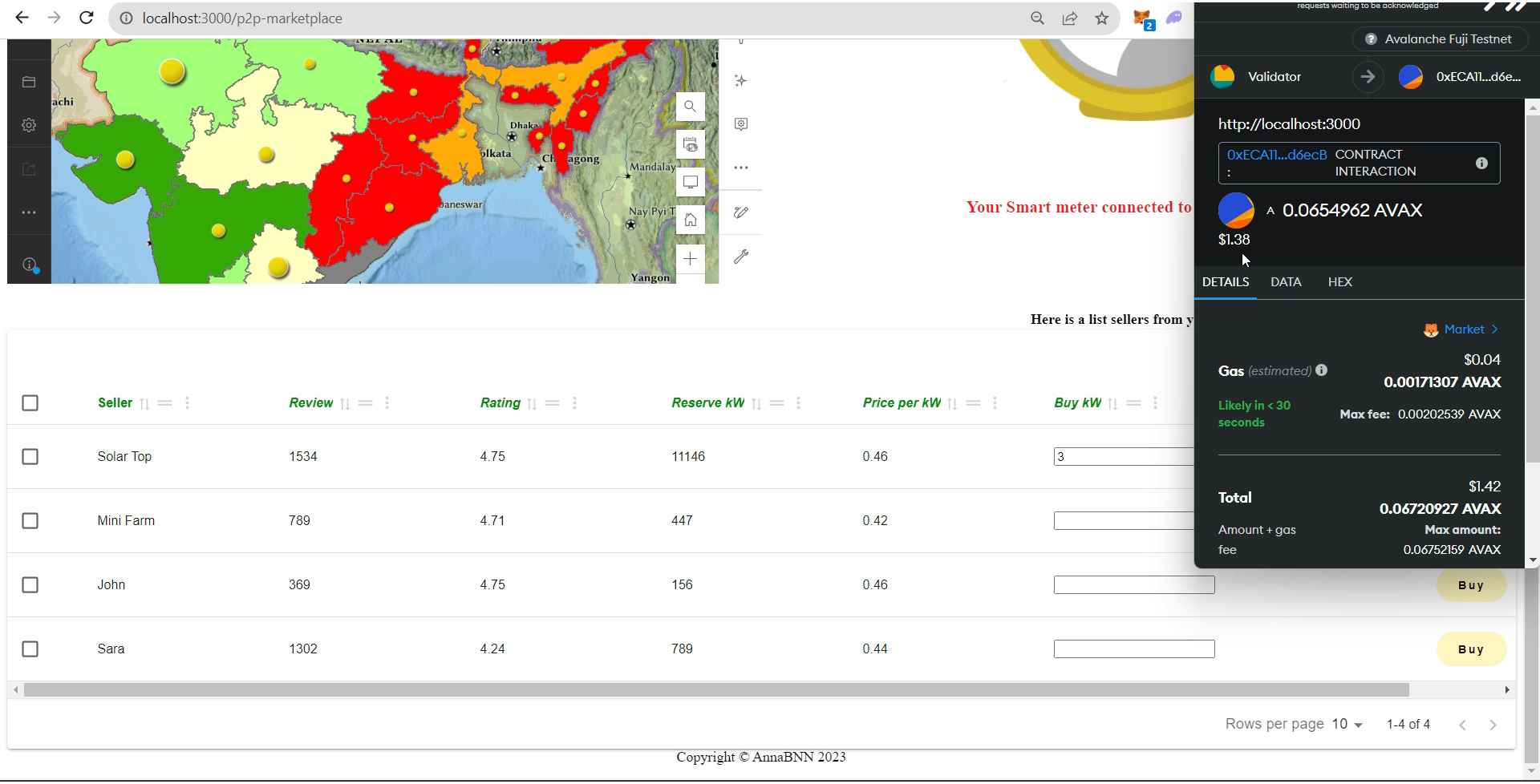Show gas estimate info tooltip icon
Viewport: 1540px width, 784px height.
pos(1321,370)
